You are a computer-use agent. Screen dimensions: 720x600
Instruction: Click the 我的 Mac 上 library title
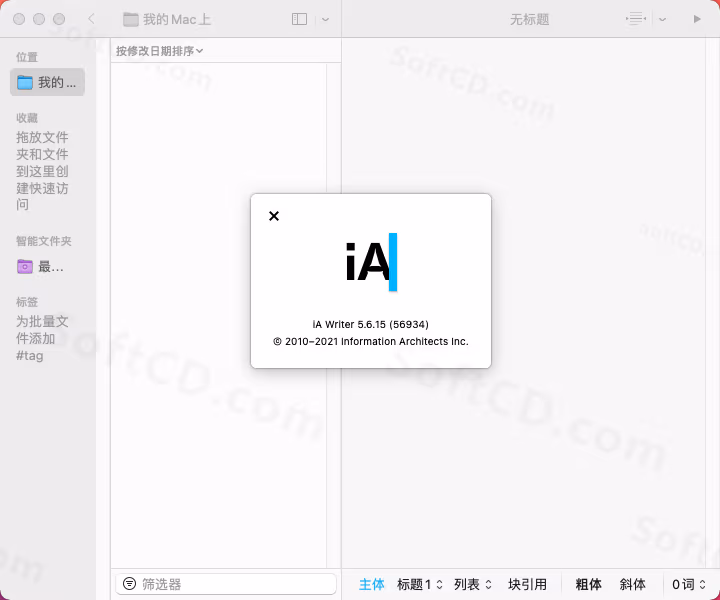pyautogui.click(x=177, y=19)
